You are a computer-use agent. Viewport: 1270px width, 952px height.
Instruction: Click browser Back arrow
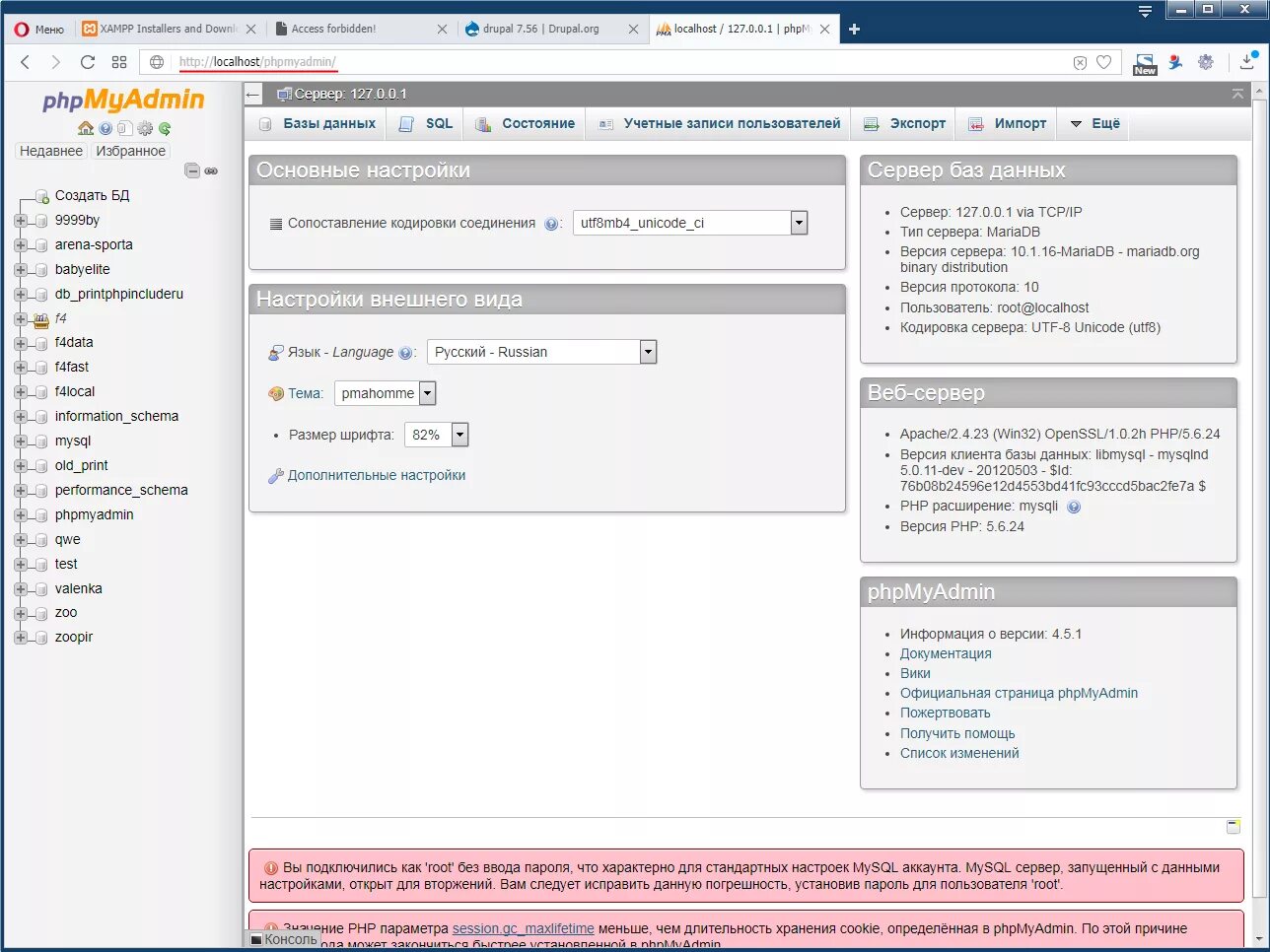(26, 62)
